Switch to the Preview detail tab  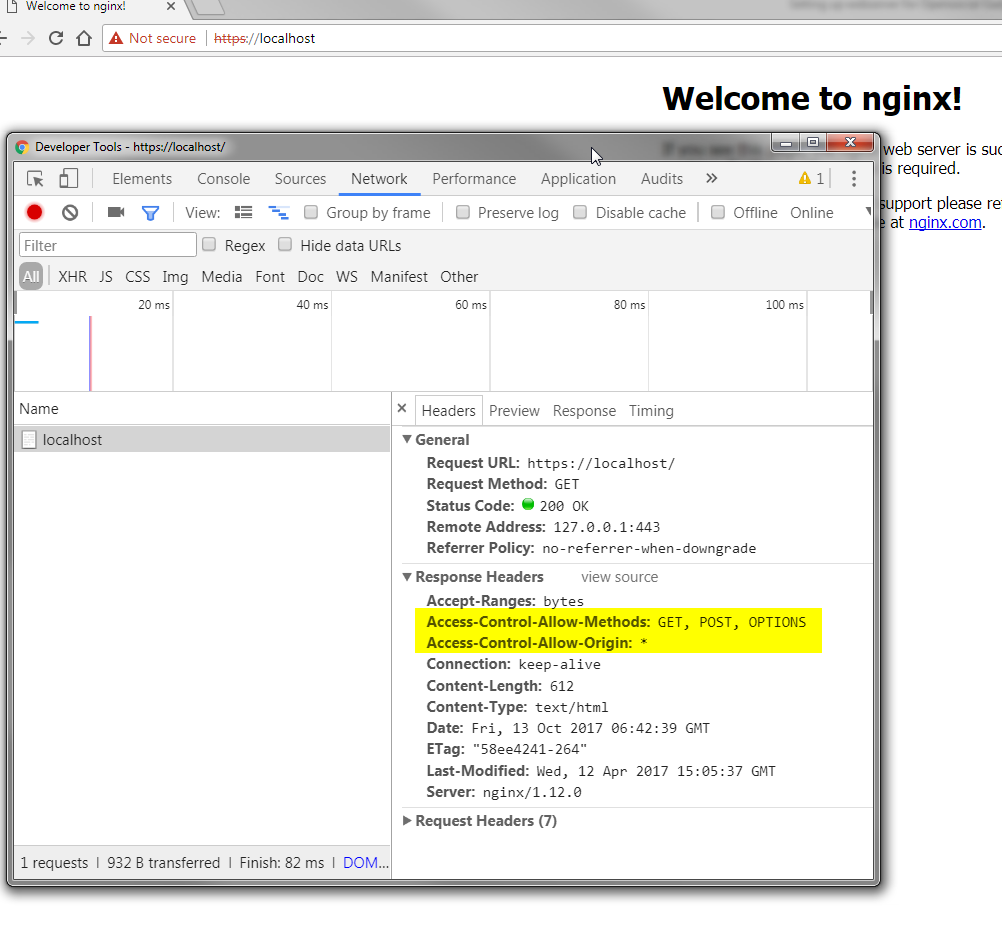(514, 411)
